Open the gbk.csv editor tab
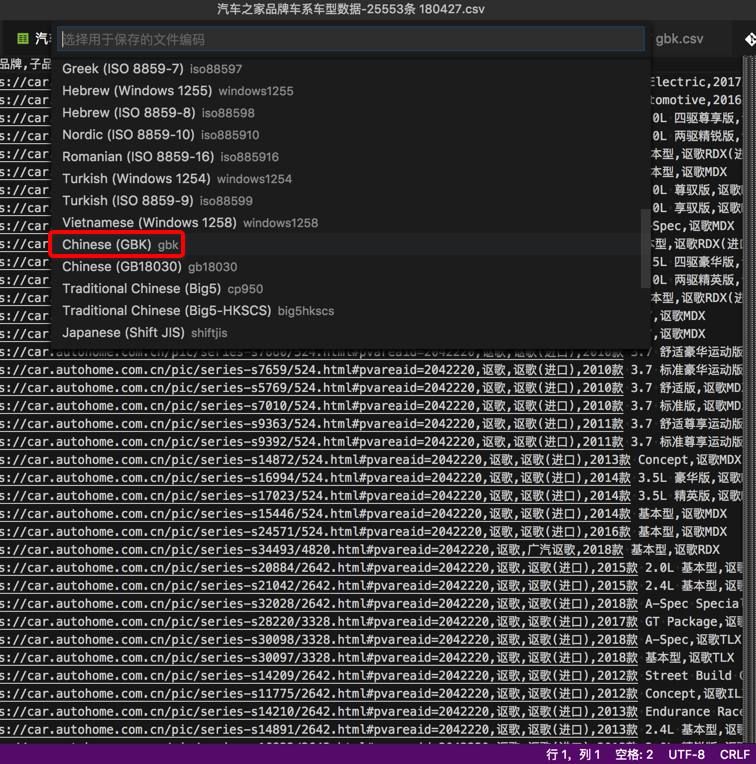The width and height of the screenshot is (756, 764). pos(679,39)
